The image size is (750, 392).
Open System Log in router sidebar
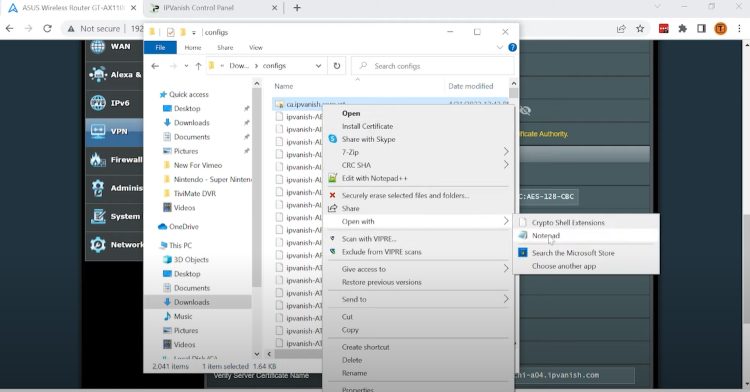click(114, 216)
